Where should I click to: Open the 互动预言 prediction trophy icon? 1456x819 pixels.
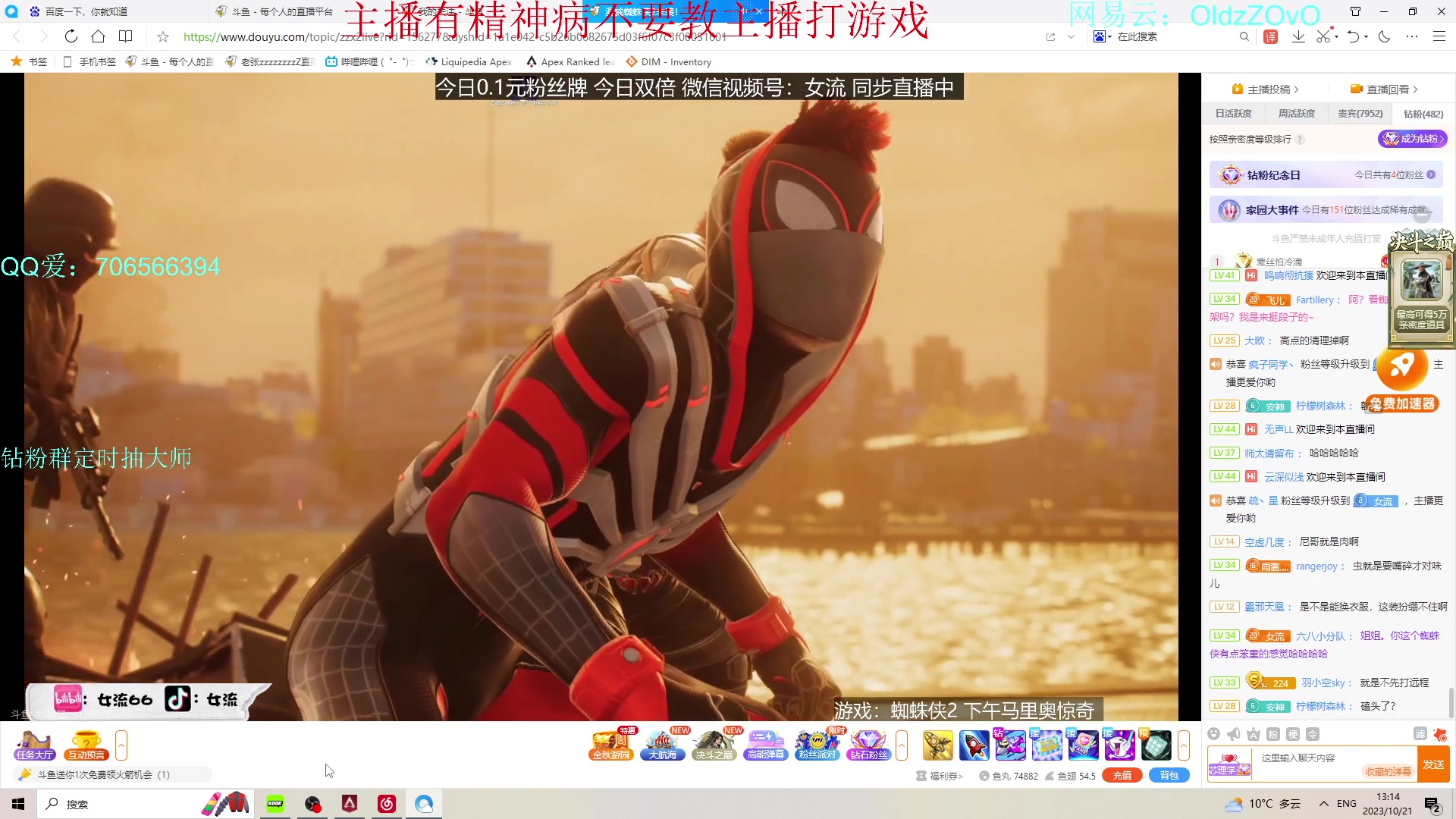point(86,745)
